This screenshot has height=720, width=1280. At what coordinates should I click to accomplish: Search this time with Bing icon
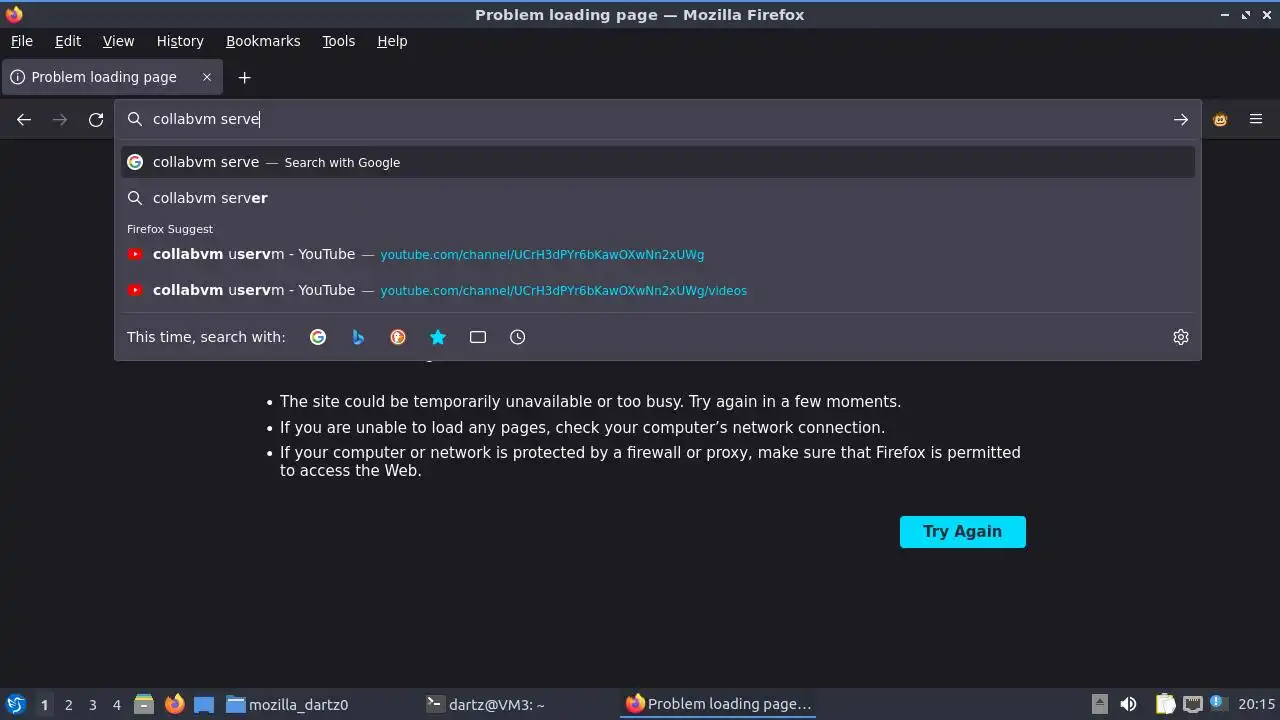[x=358, y=337]
